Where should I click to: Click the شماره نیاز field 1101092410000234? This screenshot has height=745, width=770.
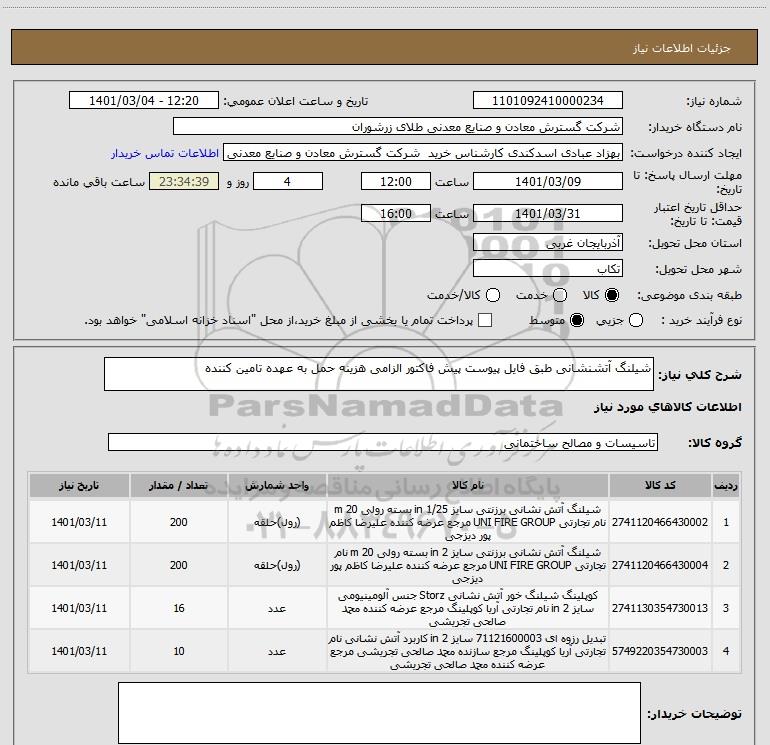tap(548, 101)
